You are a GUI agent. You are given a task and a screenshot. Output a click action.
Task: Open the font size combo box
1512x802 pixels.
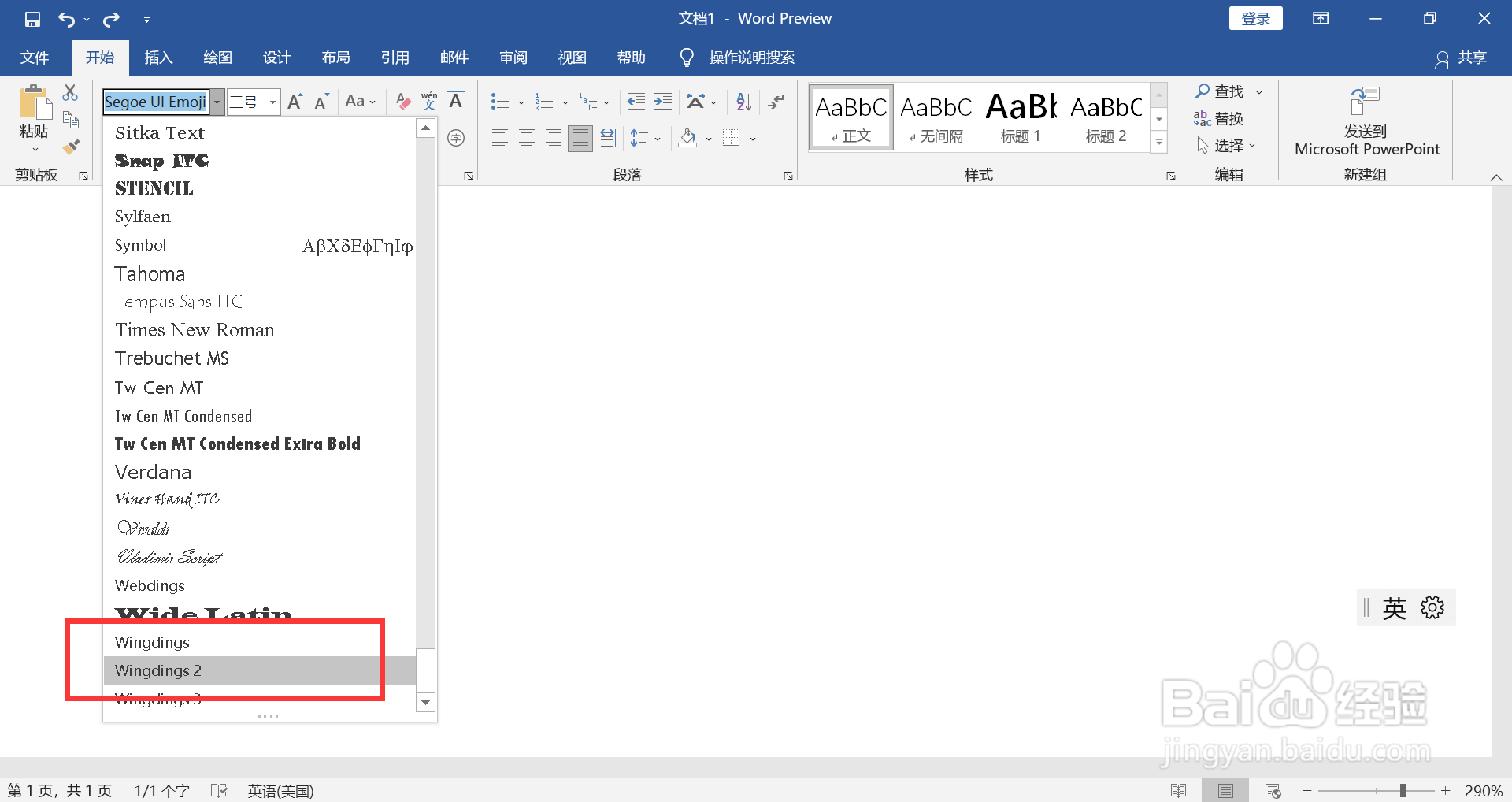[254, 102]
